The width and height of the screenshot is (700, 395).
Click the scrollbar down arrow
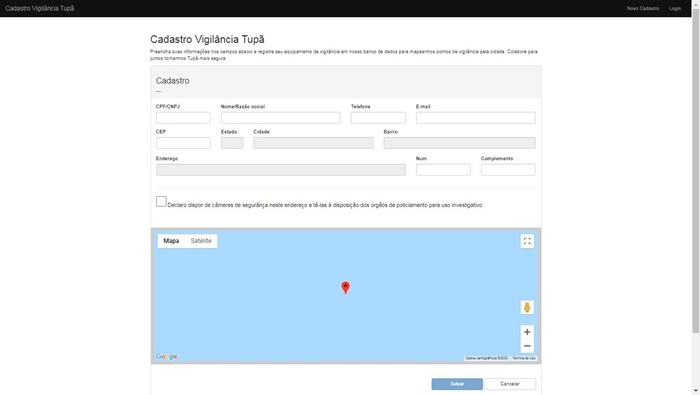click(x=696, y=391)
